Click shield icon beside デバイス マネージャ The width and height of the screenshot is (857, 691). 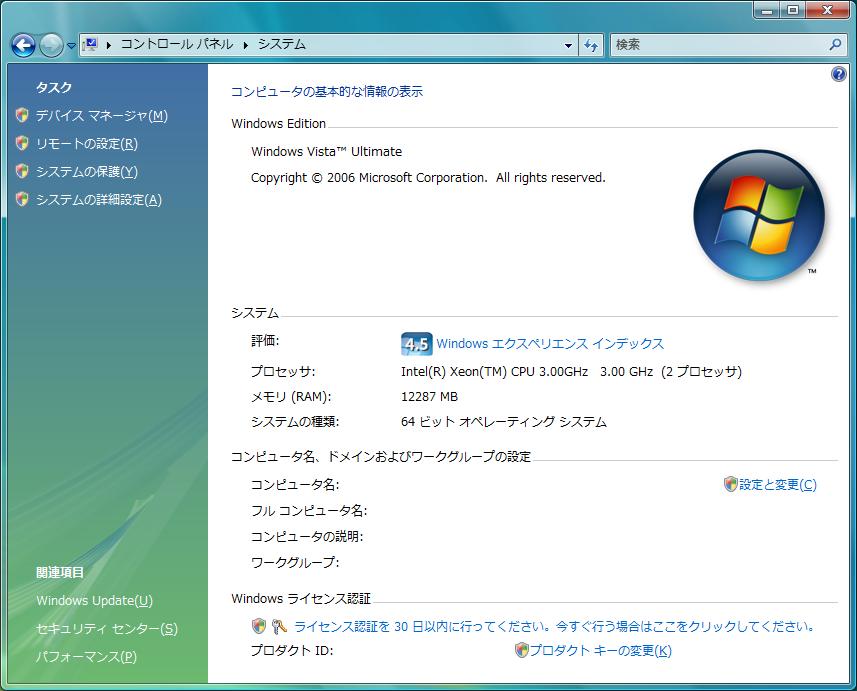(22, 115)
